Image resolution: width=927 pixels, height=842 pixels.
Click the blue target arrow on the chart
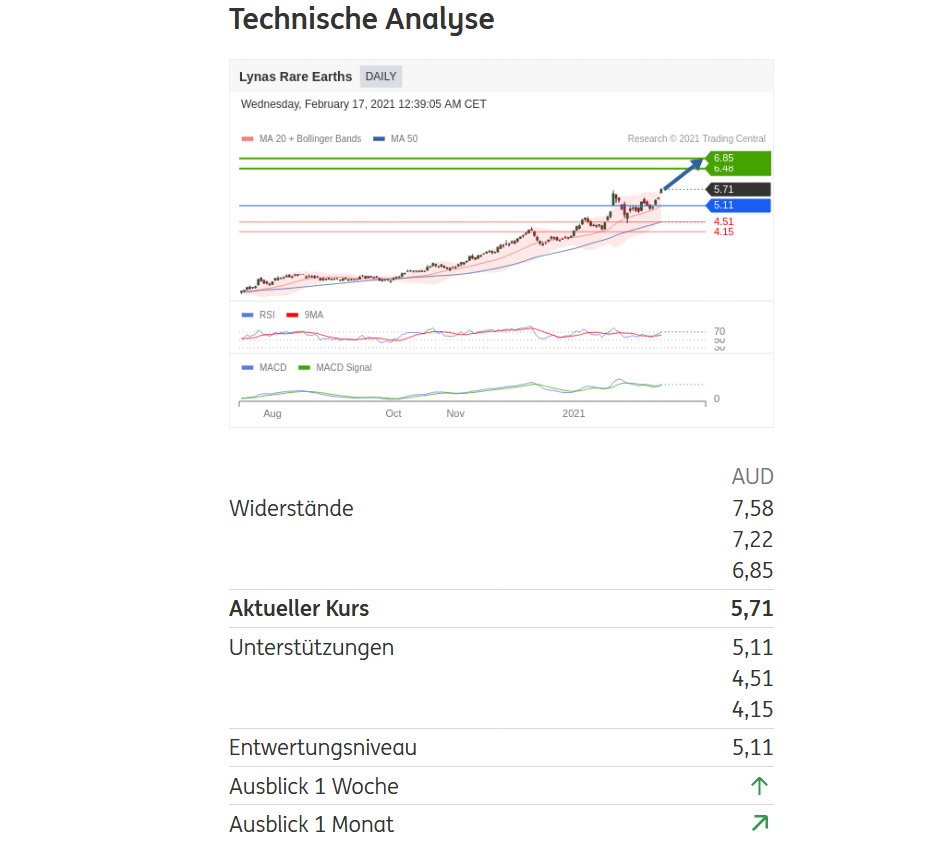coord(683,175)
